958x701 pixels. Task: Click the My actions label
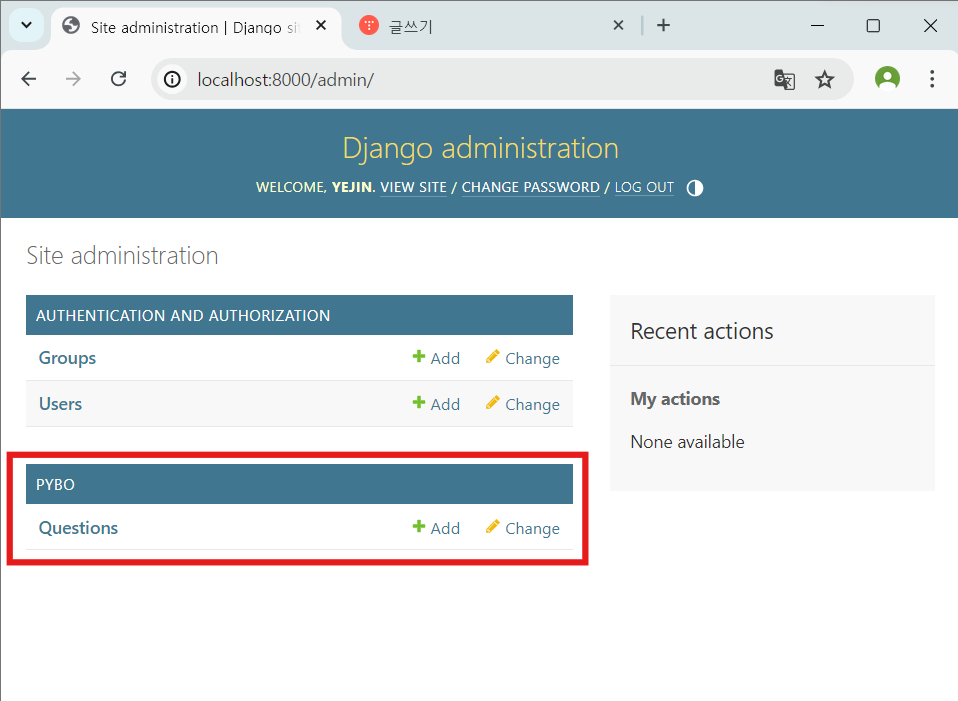click(x=675, y=399)
